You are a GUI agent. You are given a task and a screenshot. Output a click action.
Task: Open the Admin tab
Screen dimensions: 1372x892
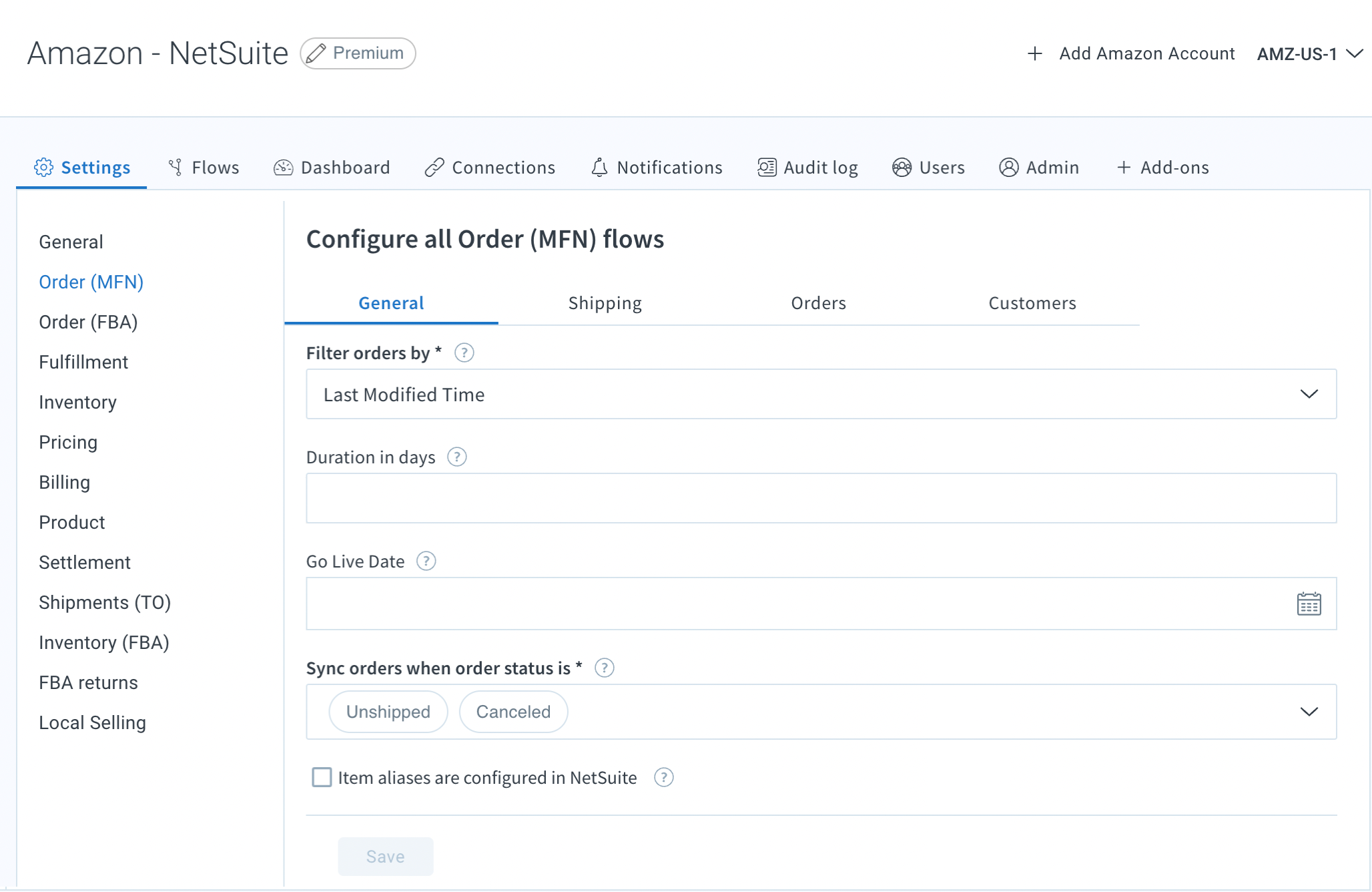[x=1039, y=168]
